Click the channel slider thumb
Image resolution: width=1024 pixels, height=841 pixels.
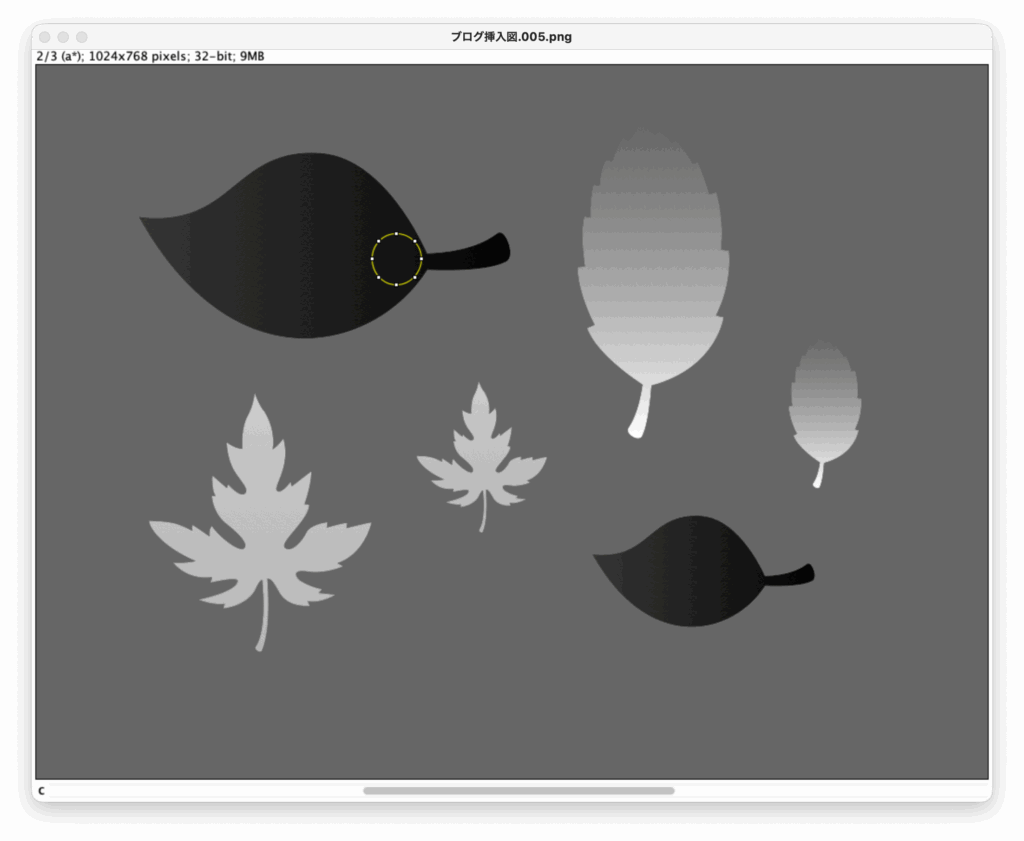coord(518,791)
